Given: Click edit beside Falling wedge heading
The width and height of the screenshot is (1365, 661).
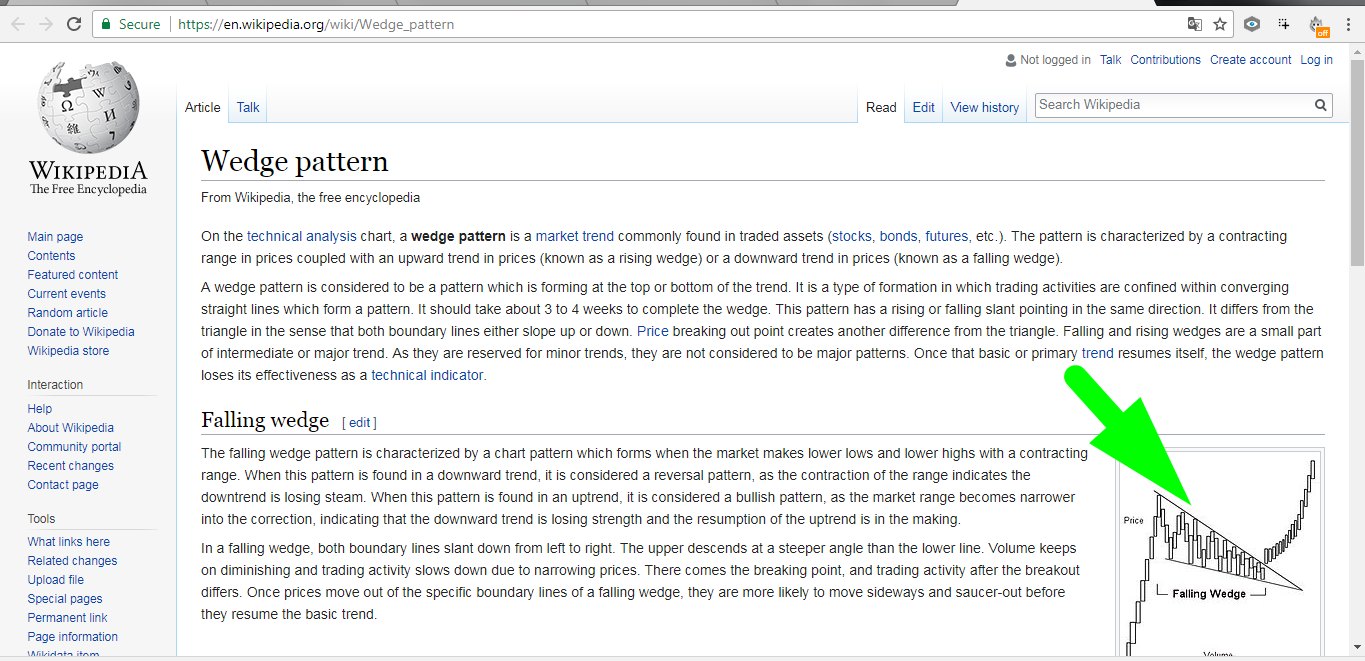Looking at the screenshot, I should pos(359,423).
